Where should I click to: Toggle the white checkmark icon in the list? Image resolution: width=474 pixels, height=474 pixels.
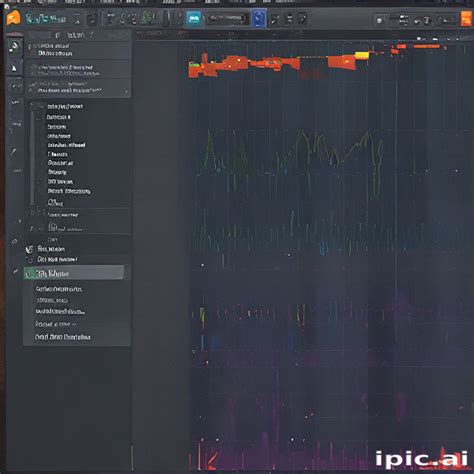click(x=29, y=249)
